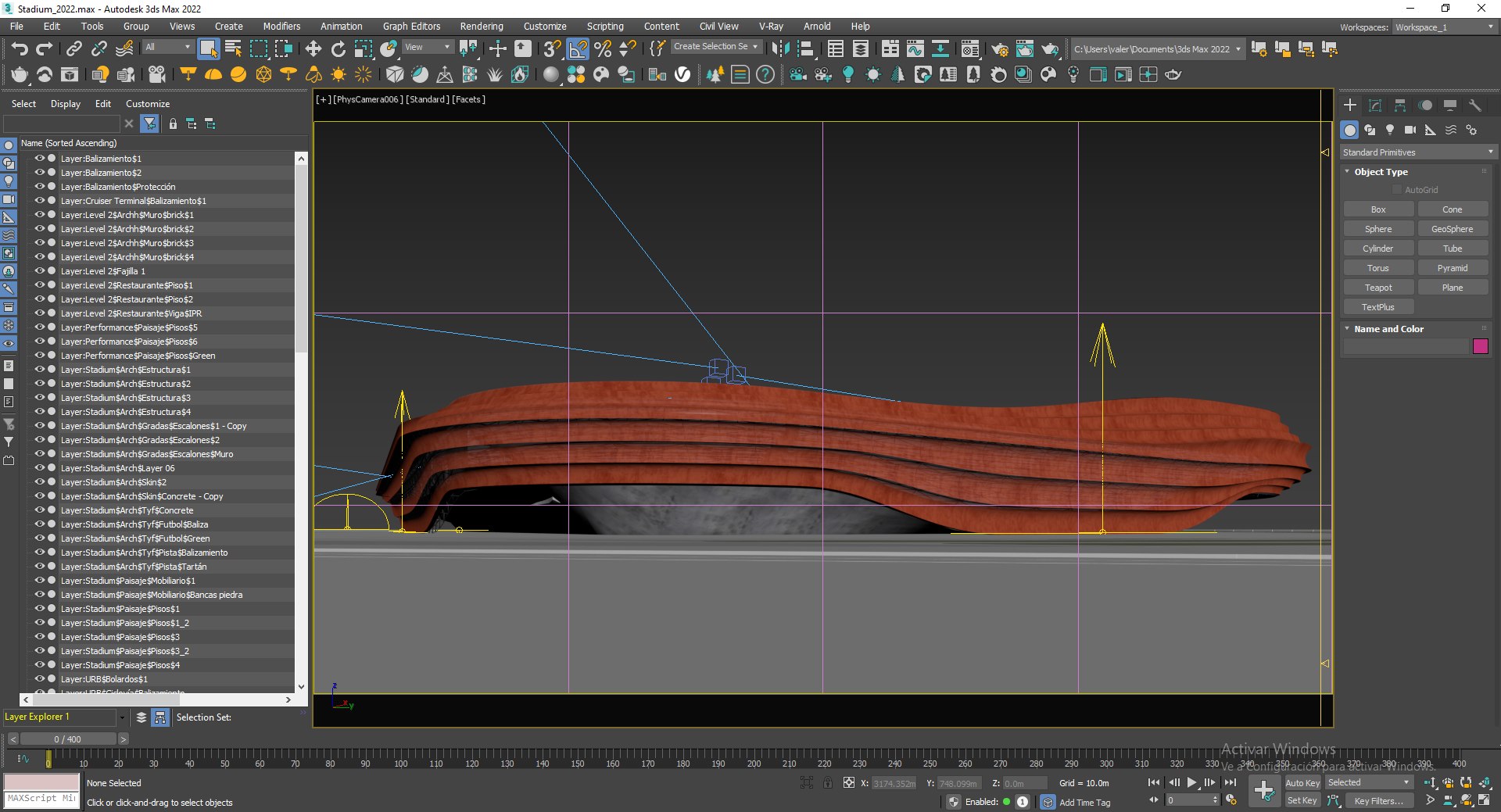Select the Shapes category in Create panel

1370,130
